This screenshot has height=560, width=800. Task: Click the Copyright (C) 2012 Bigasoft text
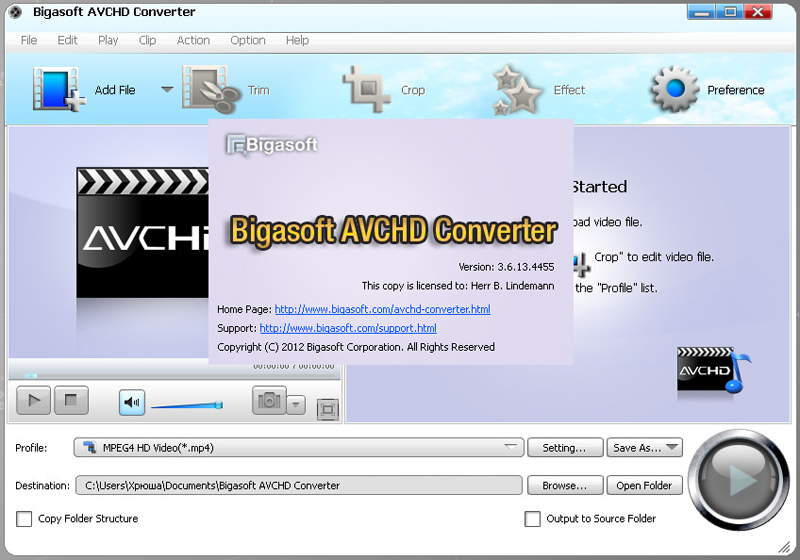tap(356, 347)
